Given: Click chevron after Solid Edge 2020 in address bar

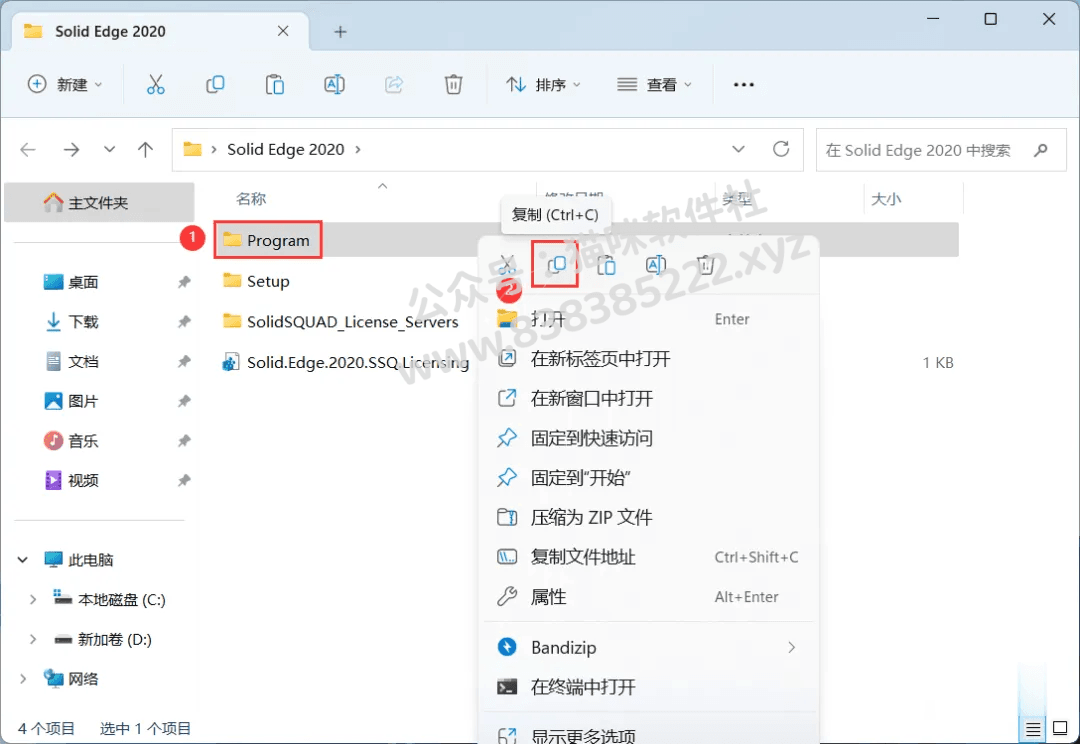Looking at the screenshot, I should point(357,149).
